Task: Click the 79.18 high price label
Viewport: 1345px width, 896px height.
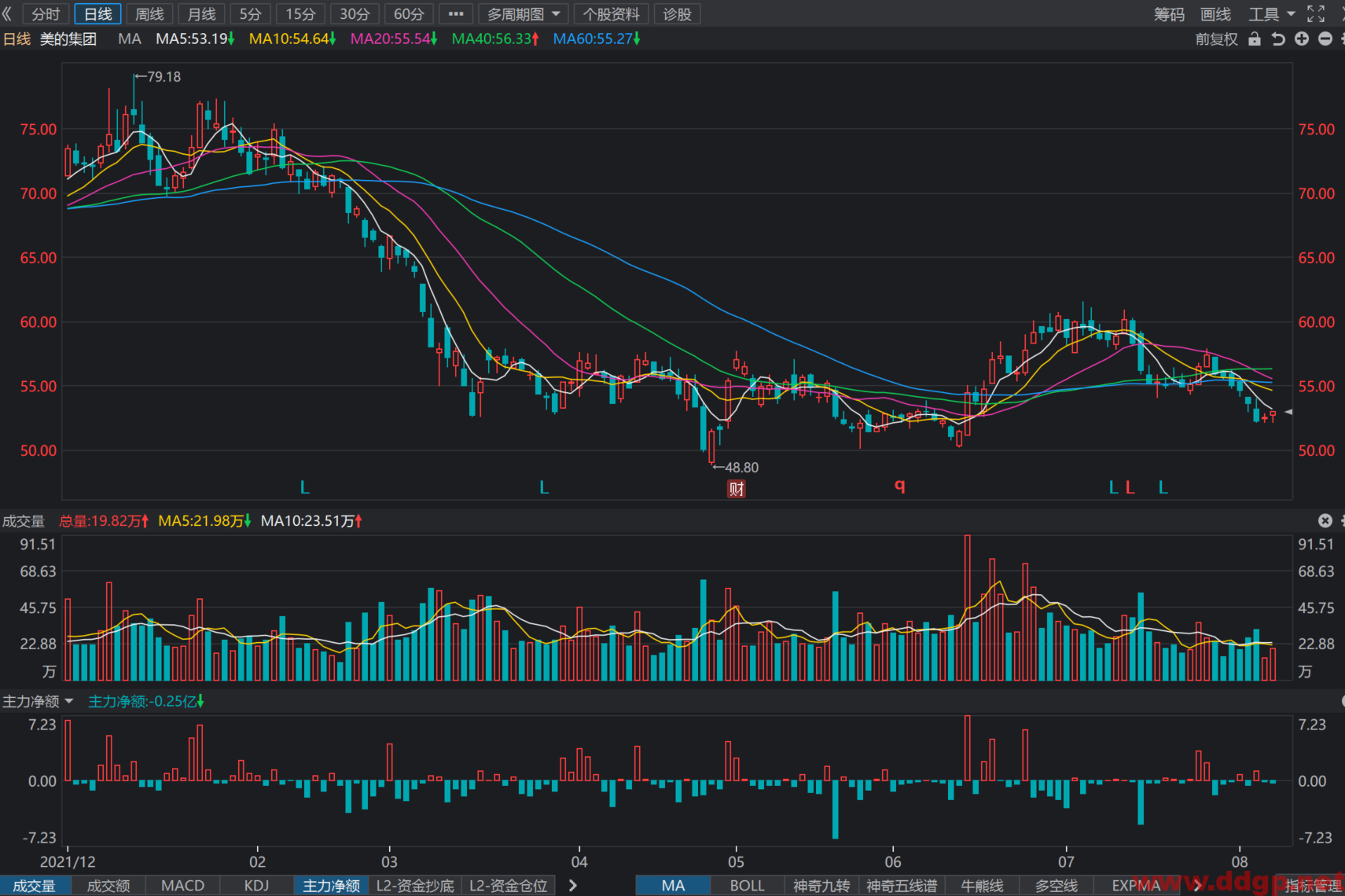Action: tap(164, 76)
